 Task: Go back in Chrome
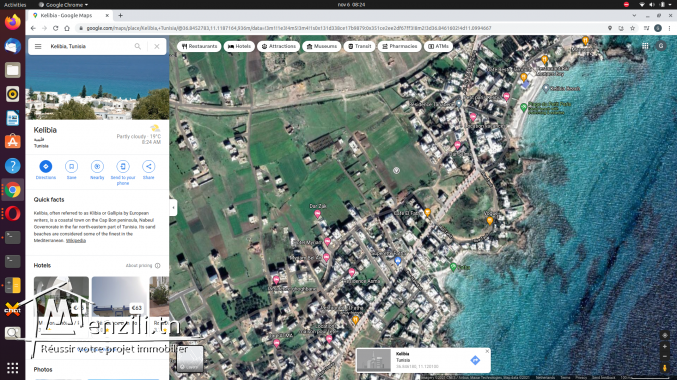33,28
